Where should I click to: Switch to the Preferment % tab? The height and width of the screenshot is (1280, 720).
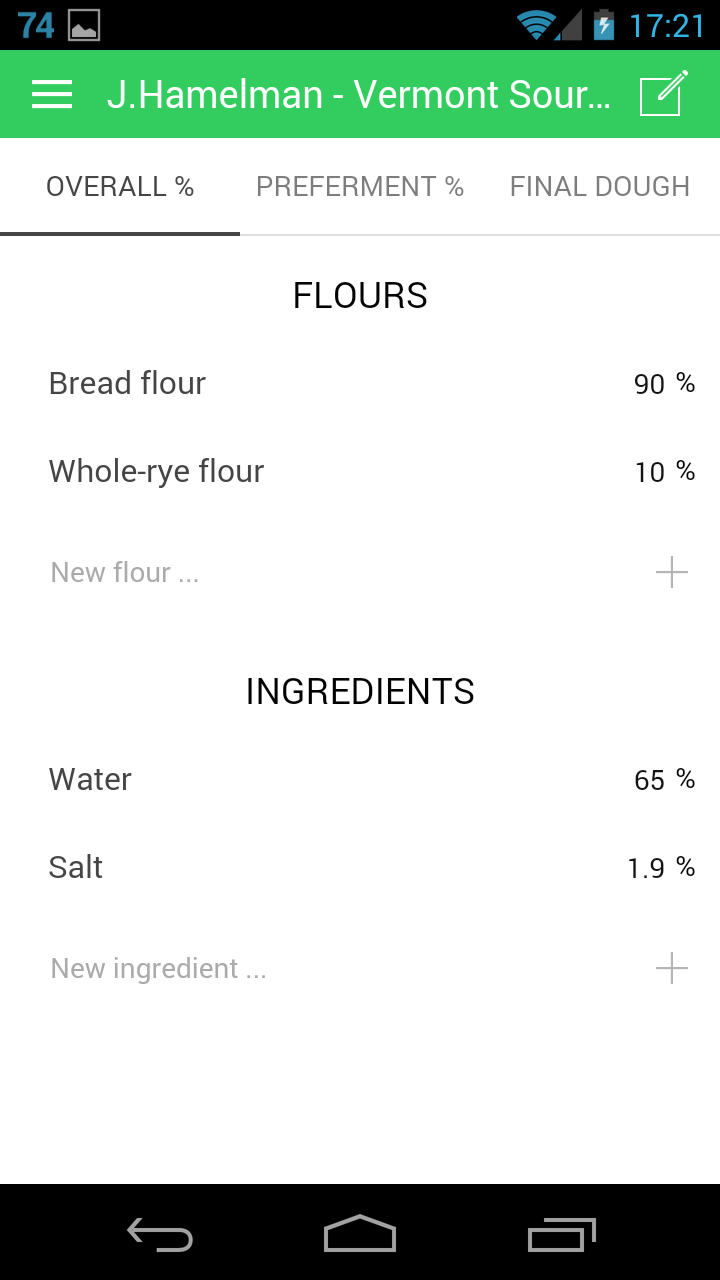360,187
